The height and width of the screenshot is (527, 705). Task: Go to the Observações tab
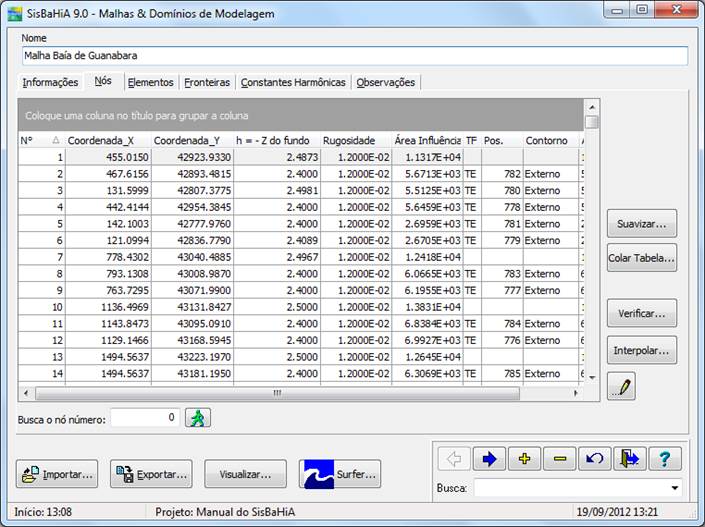coord(386,82)
